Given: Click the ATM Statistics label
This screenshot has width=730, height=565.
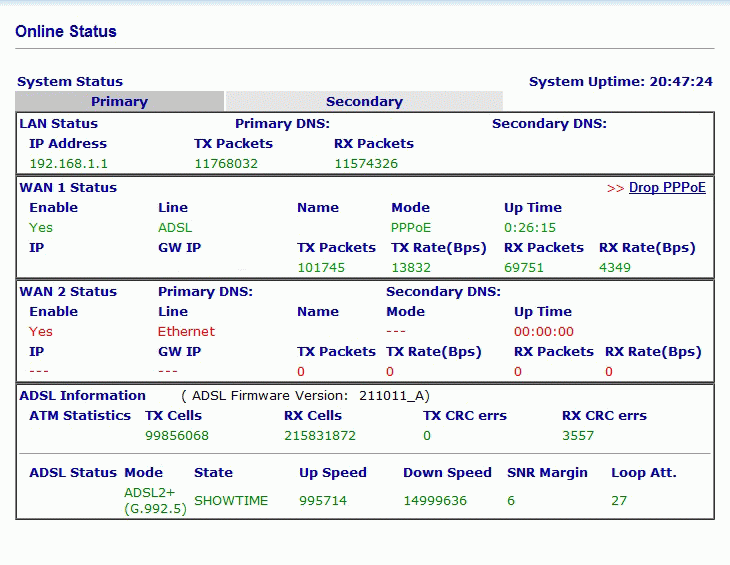Looking at the screenshot, I should pyautogui.click(x=80, y=416).
